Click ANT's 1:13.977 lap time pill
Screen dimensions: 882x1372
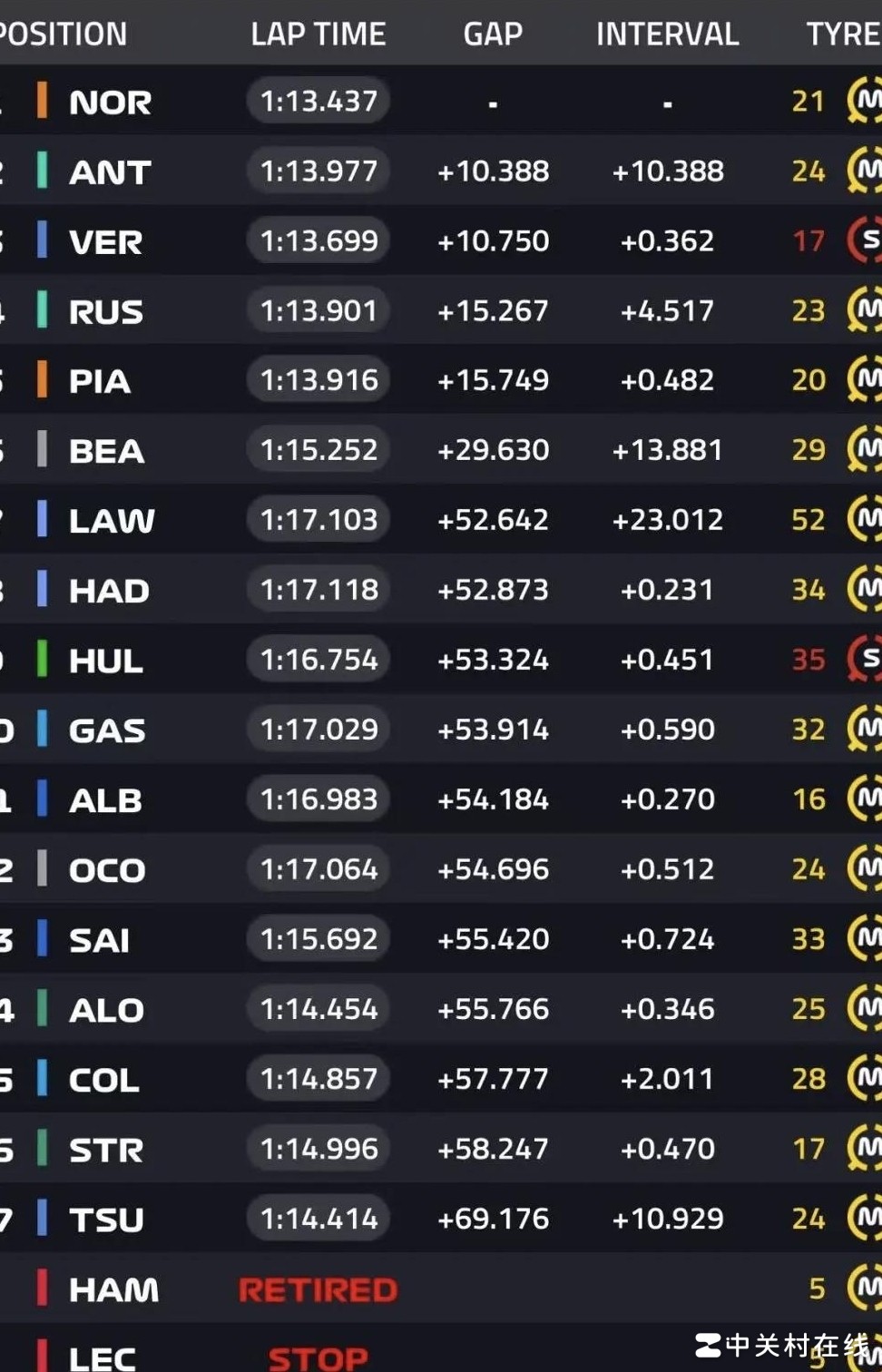pos(318,171)
